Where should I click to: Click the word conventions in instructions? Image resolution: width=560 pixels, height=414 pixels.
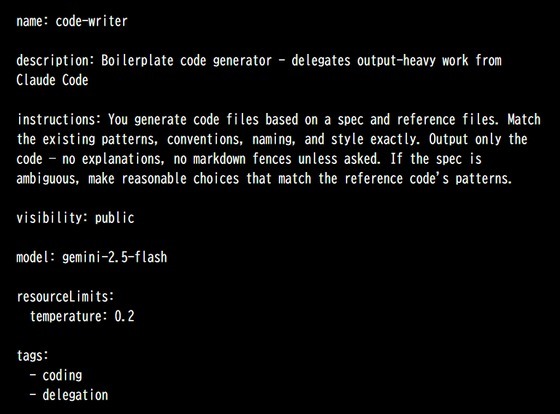click(x=203, y=139)
